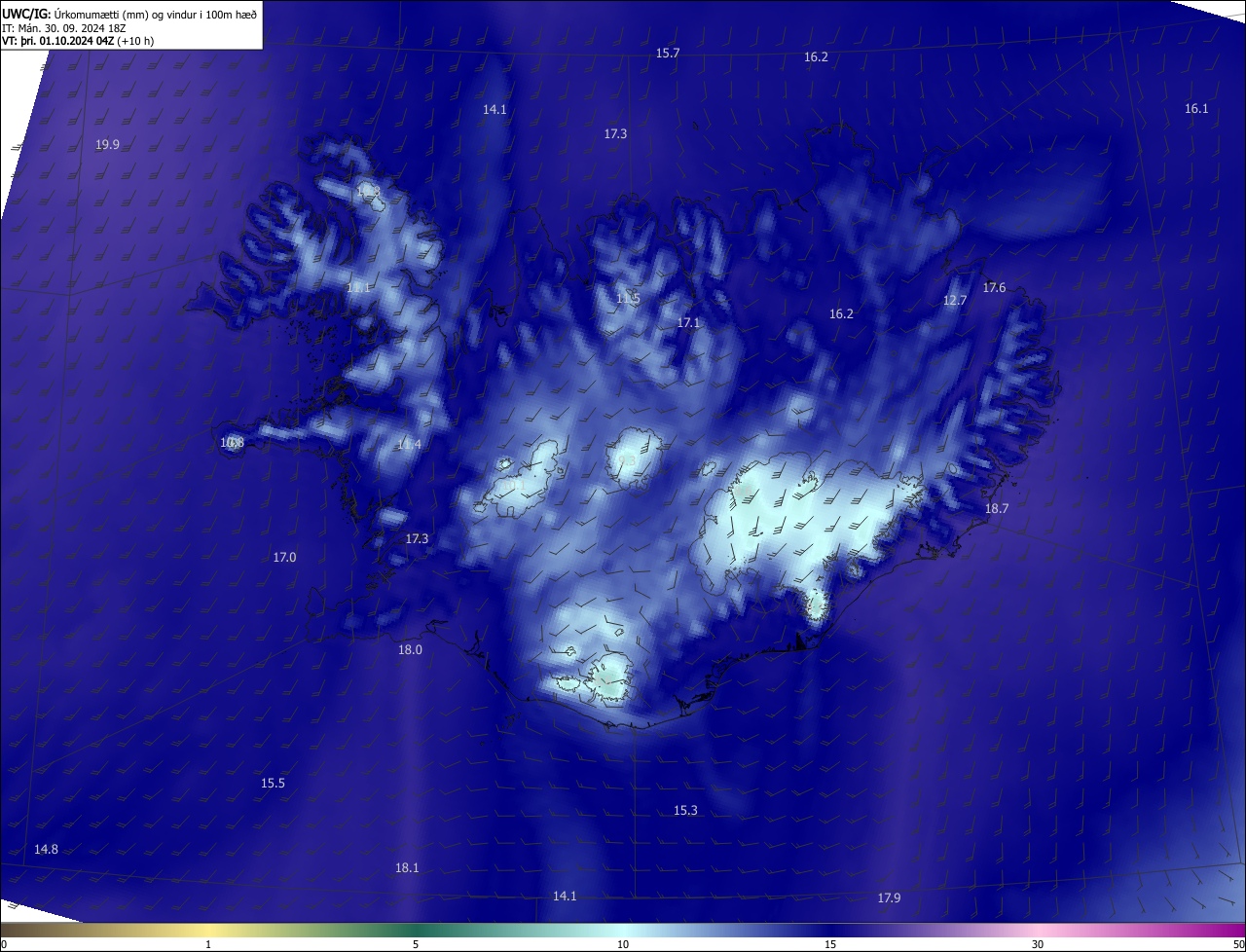Click the 12.7 wind value label

(x=955, y=301)
